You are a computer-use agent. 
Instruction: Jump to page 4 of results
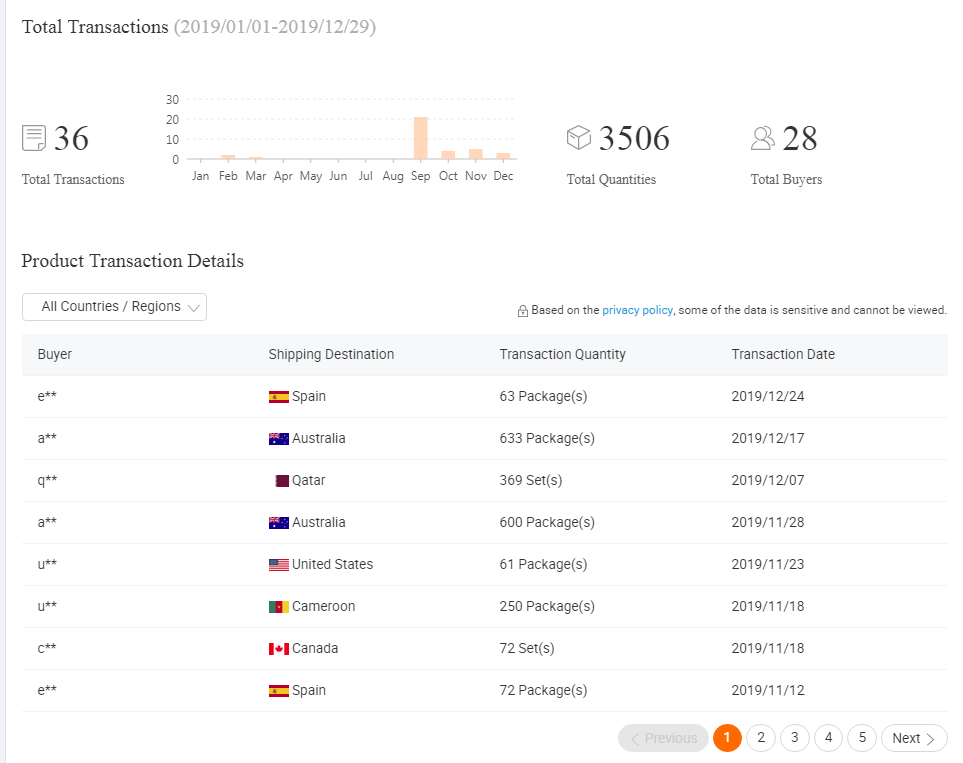[x=828, y=738]
